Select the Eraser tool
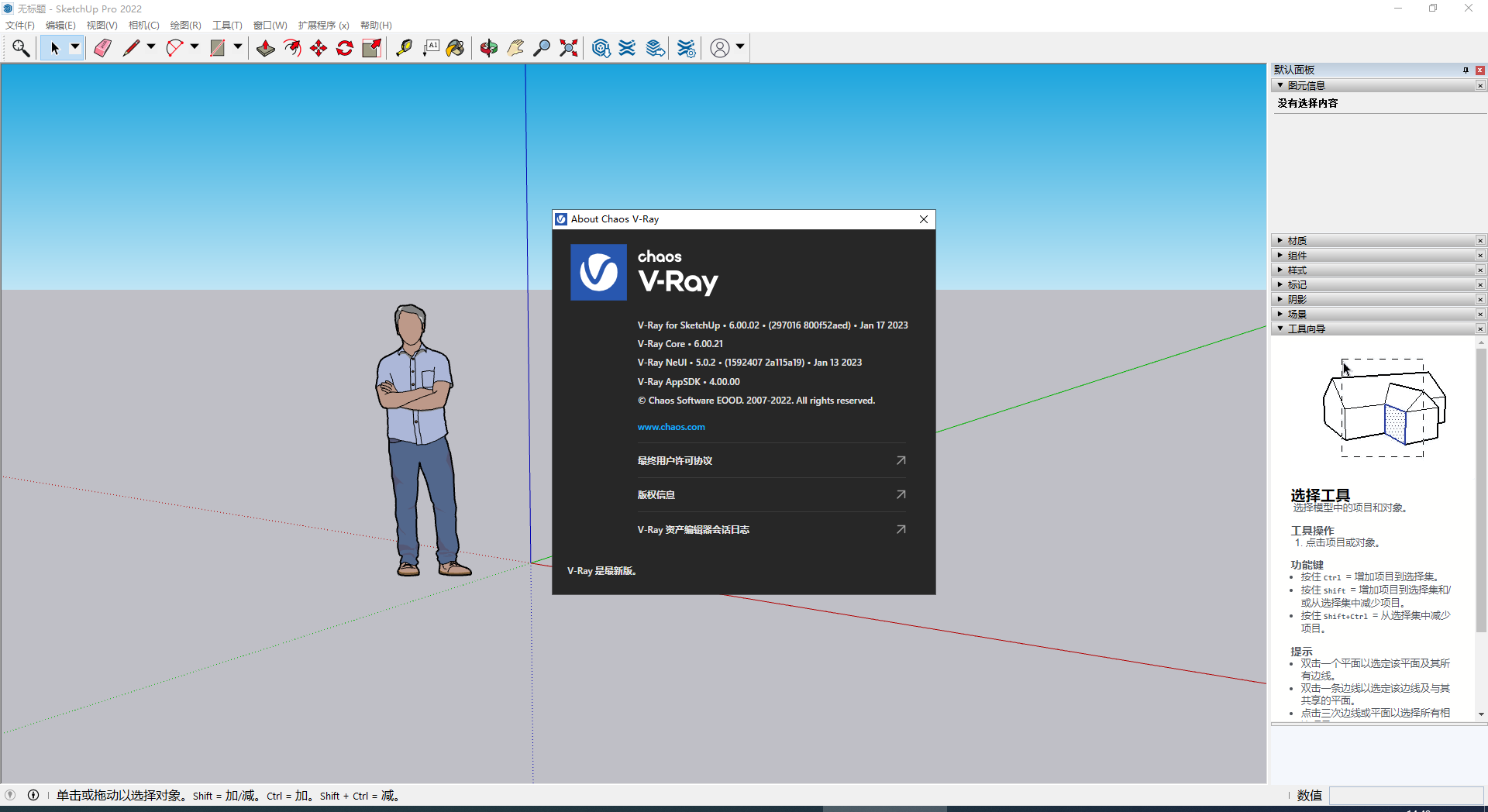 coord(102,47)
